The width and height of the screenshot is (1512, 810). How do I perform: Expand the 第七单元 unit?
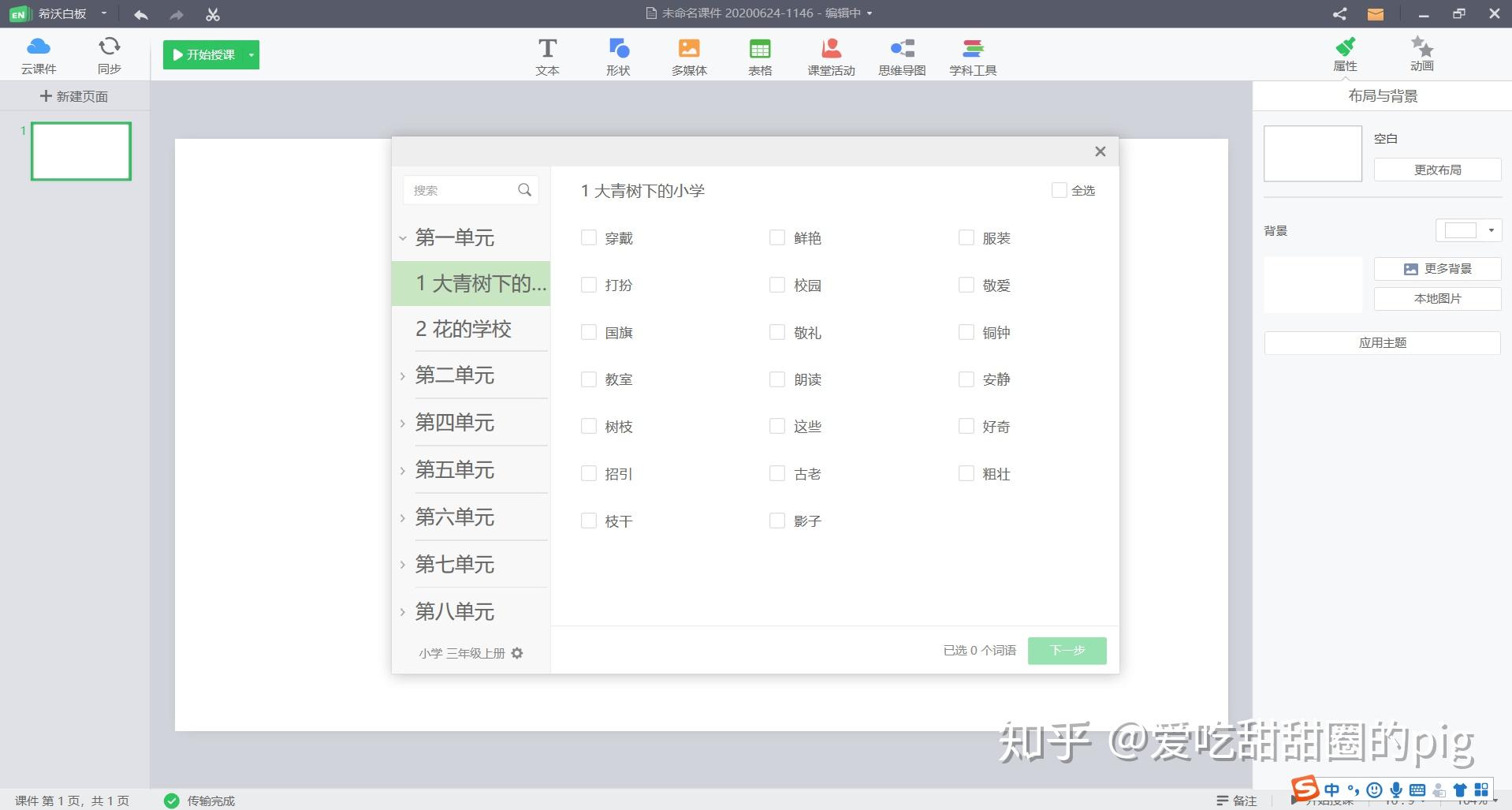[403, 565]
